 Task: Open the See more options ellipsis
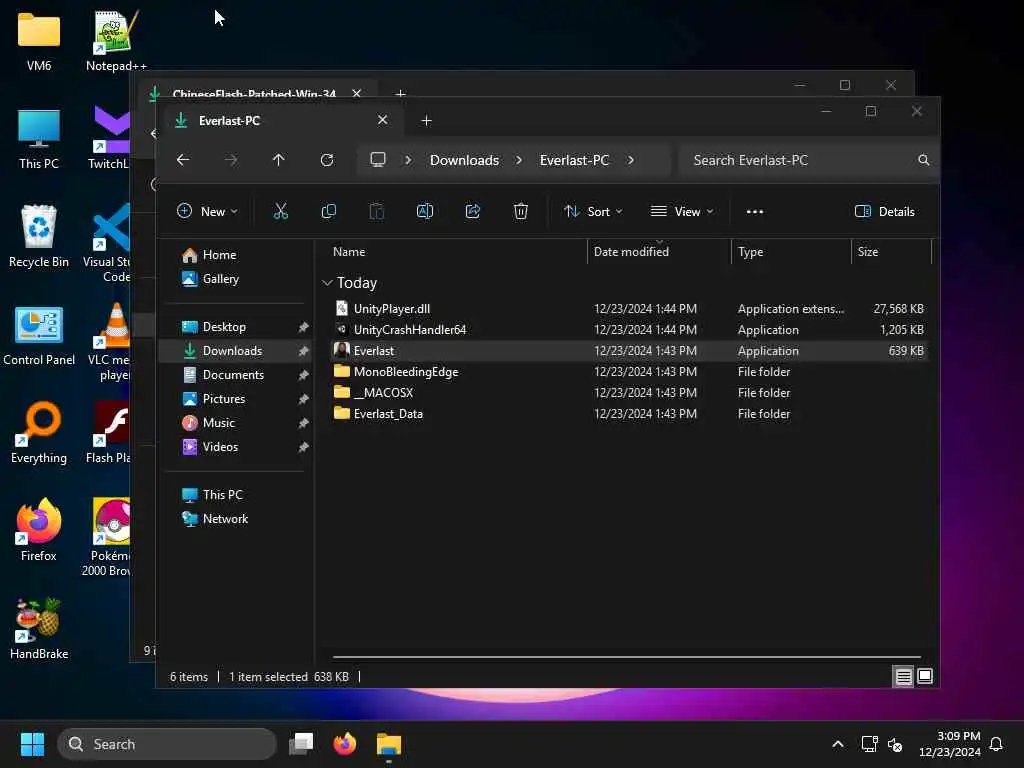click(x=755, y=212)
